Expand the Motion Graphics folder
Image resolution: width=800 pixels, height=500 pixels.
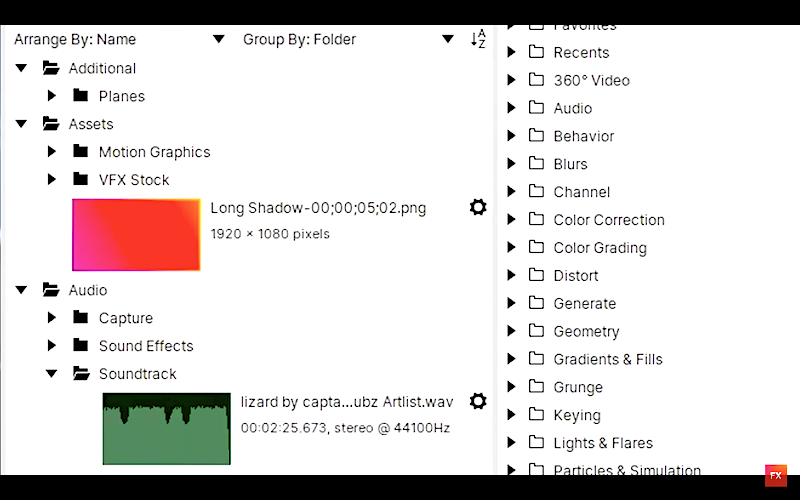52,152
